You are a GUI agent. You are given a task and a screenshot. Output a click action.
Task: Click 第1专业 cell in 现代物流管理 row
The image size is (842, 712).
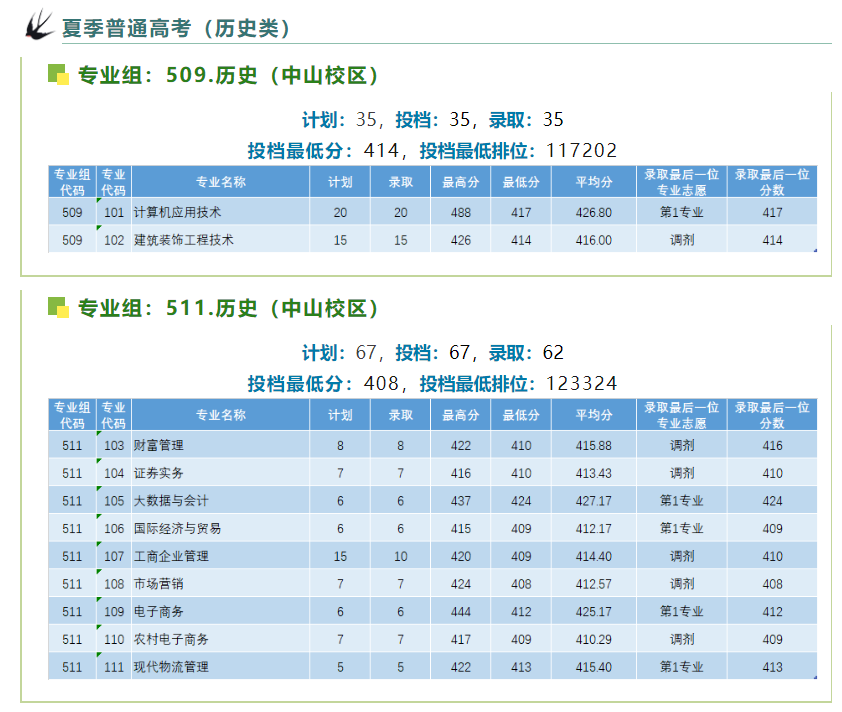pyautogui.click(x=682, y=667)
